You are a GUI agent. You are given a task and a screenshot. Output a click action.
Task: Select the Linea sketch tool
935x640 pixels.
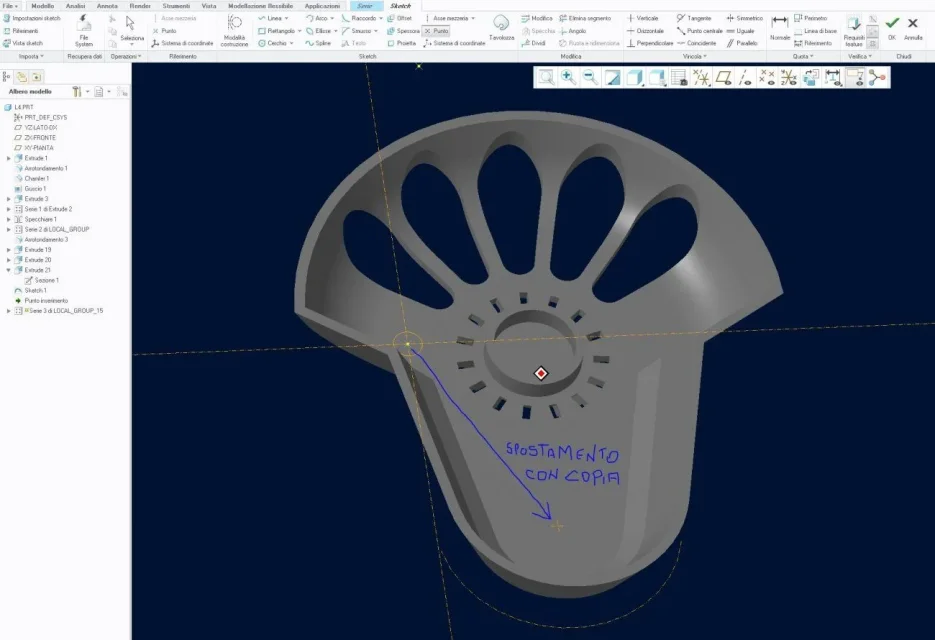click(270, 18)
